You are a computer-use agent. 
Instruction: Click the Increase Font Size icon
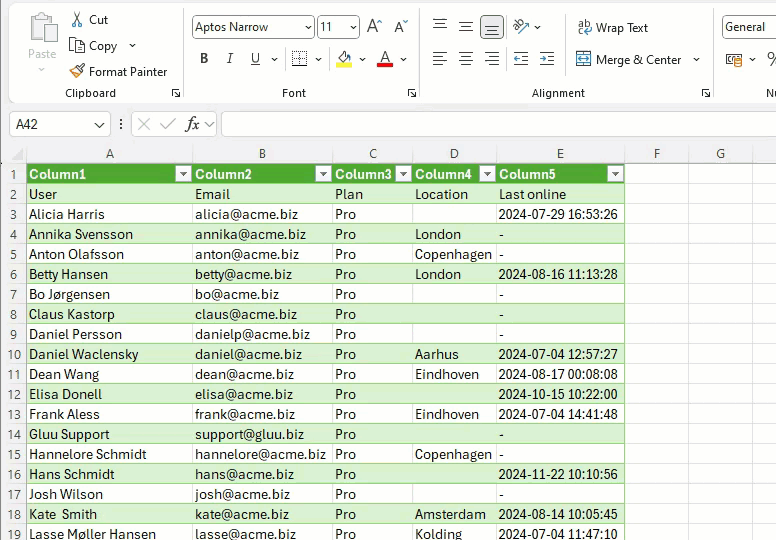(x=374, y=27)
